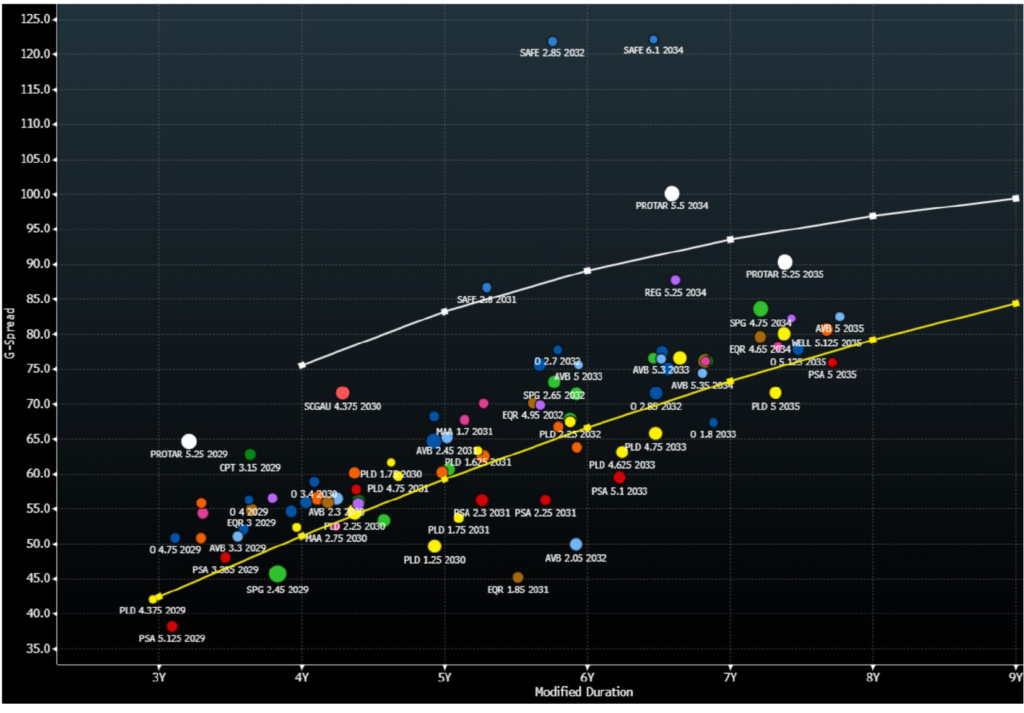Select the green CPT 3.15 2029 dot
The image size is (1024, 713).
[250, 455]
